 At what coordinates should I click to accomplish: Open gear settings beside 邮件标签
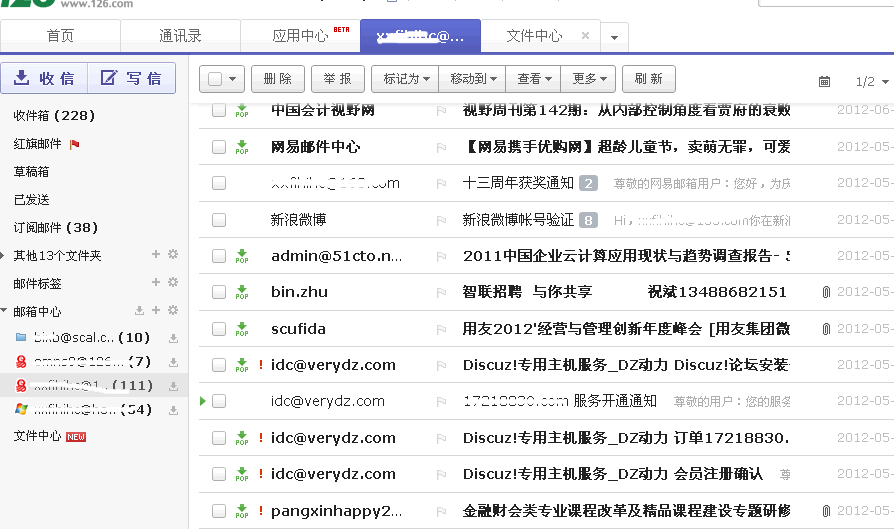pyautogui.click(x=173, y=282)
